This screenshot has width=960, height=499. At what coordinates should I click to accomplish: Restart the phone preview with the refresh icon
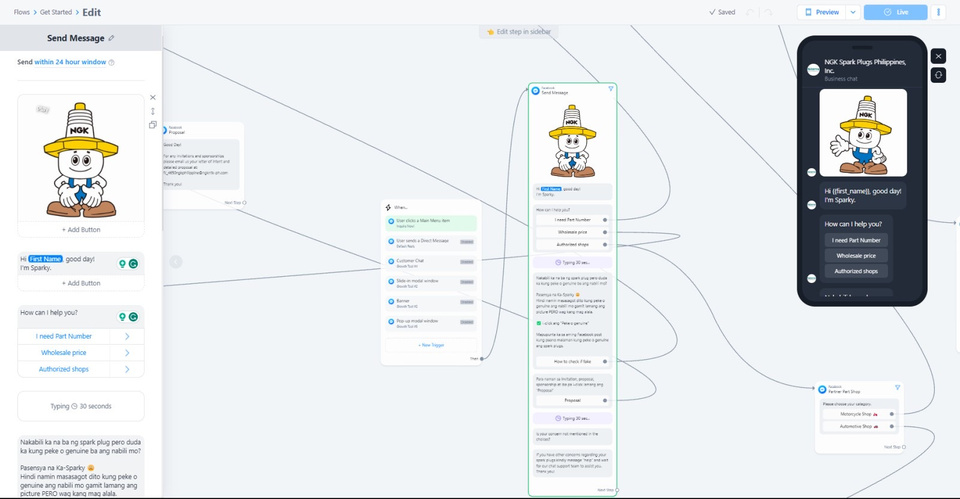point(939,75)
